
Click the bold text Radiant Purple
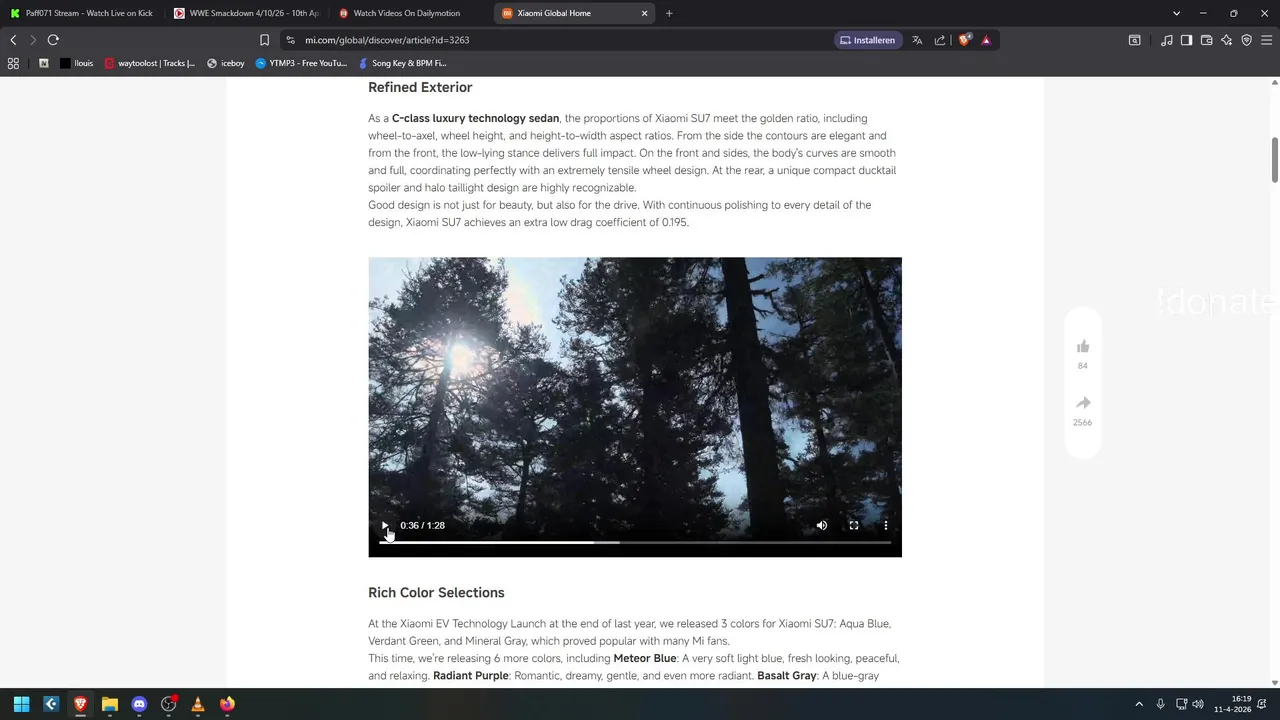[471, 676]
